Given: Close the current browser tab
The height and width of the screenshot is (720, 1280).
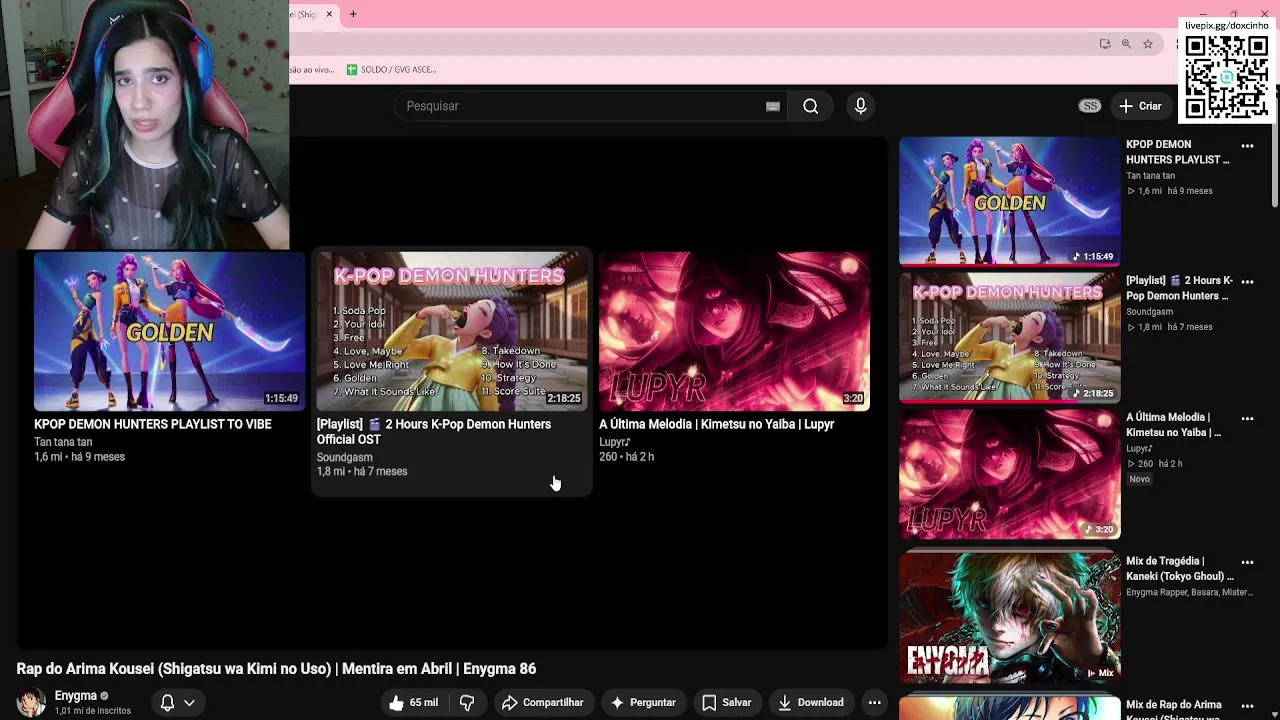Looking at the screenshot, I should click(329, 14).
